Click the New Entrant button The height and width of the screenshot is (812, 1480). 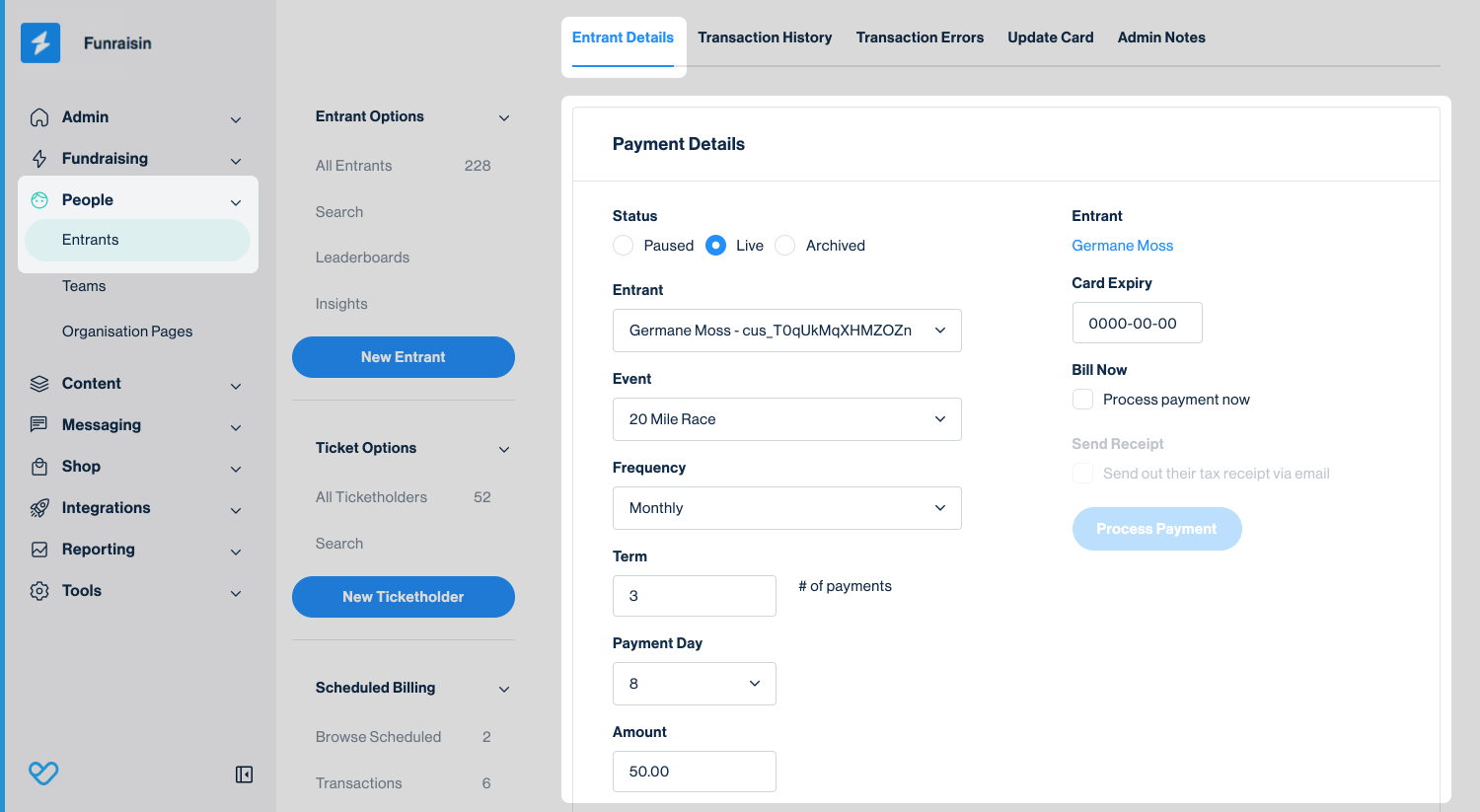tap(403, 357)
